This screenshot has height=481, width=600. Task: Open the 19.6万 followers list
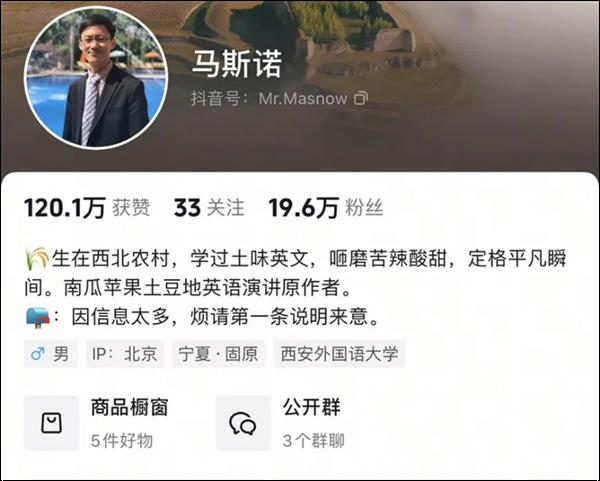[x=326, y=208]
